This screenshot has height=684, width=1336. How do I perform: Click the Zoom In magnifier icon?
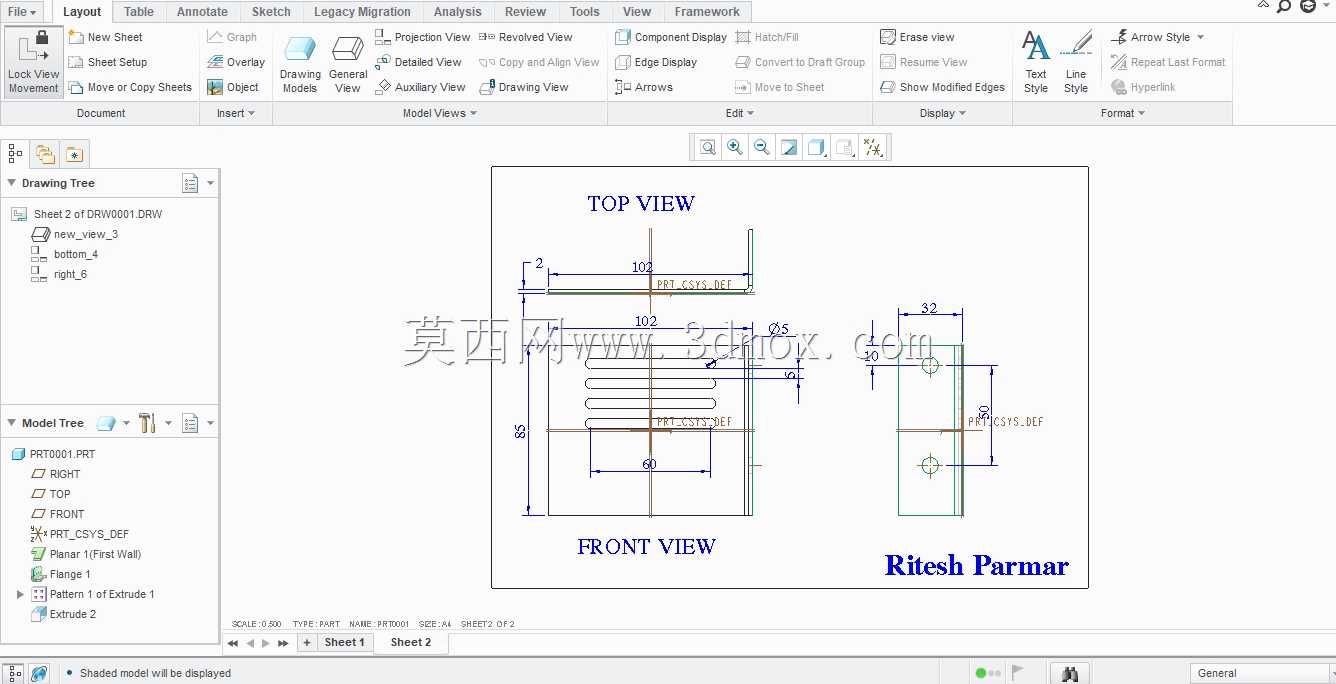tap(735, 148)
